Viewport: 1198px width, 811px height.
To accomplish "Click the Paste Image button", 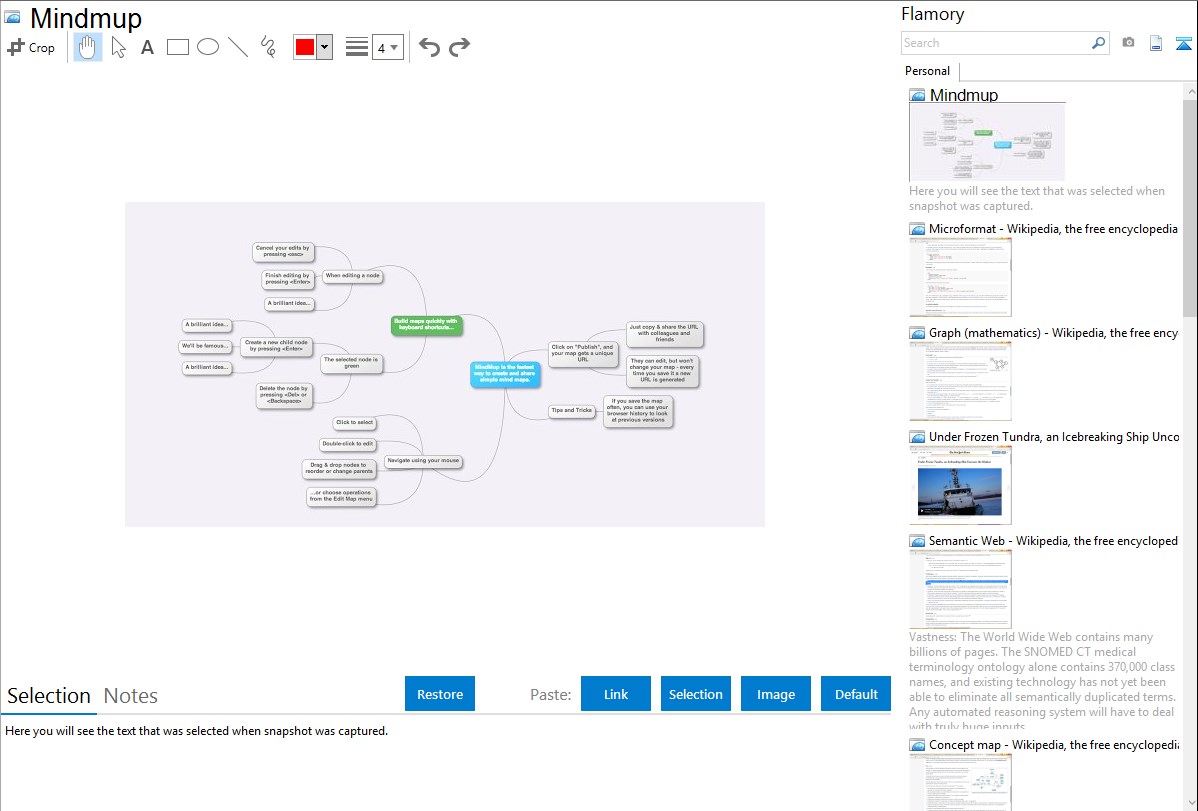I will click(776, 694).
